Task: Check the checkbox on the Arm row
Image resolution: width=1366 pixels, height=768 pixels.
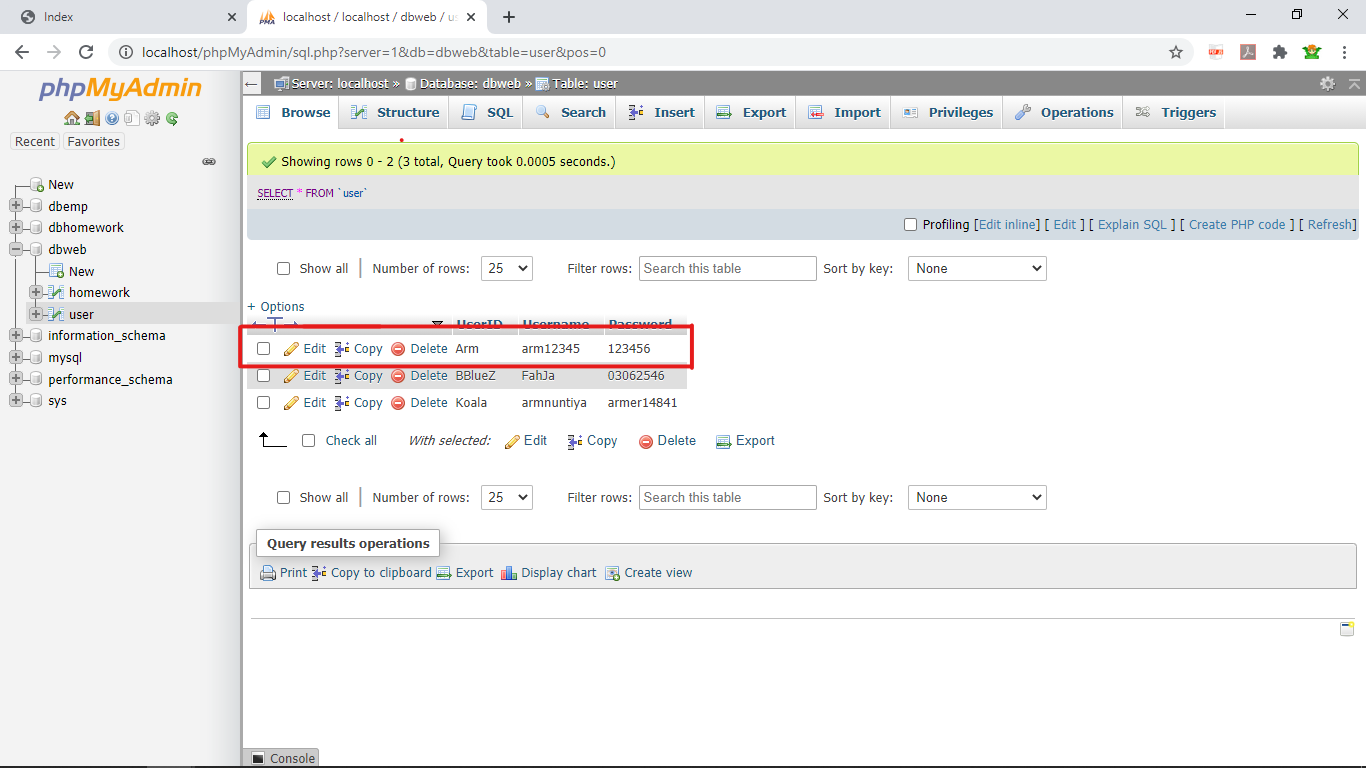Action: (x=263, y=348)
